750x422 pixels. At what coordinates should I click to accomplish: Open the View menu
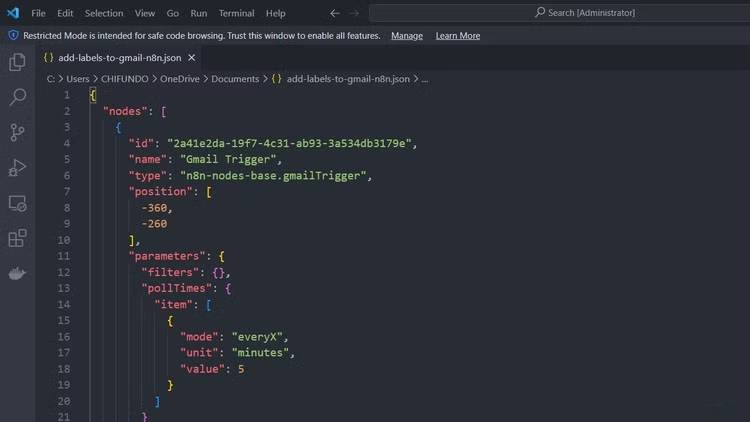[144, 13]
